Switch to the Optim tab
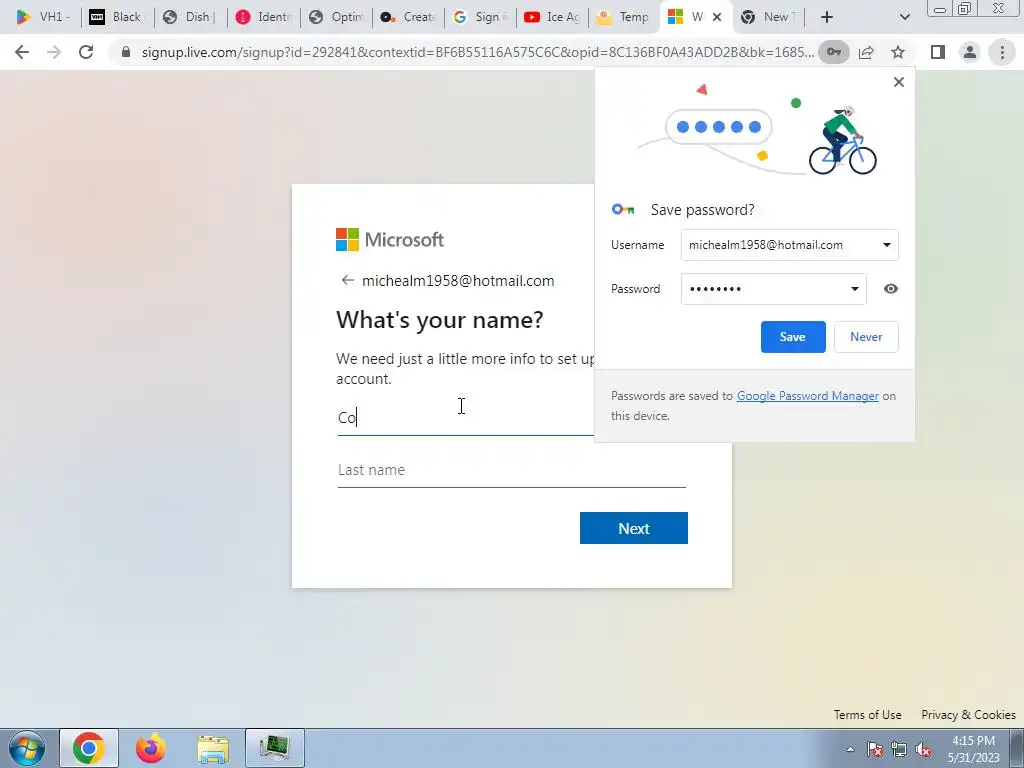Viewport: 1024px width, 768px height. click(336, 17)
